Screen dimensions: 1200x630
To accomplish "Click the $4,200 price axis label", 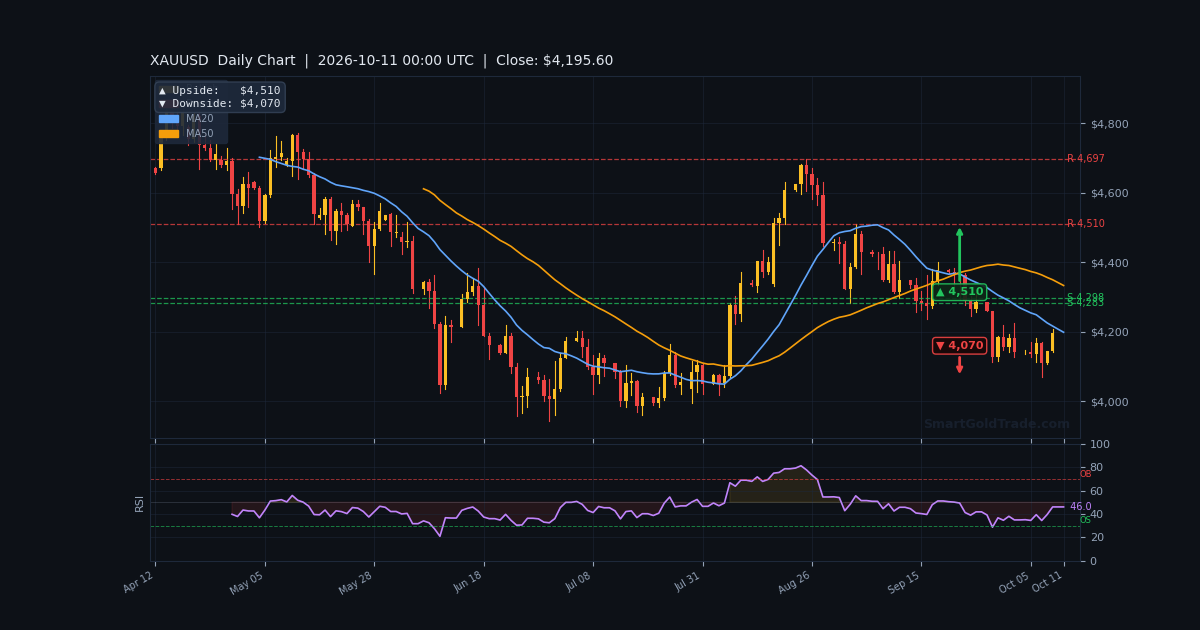I will 1108,332.
